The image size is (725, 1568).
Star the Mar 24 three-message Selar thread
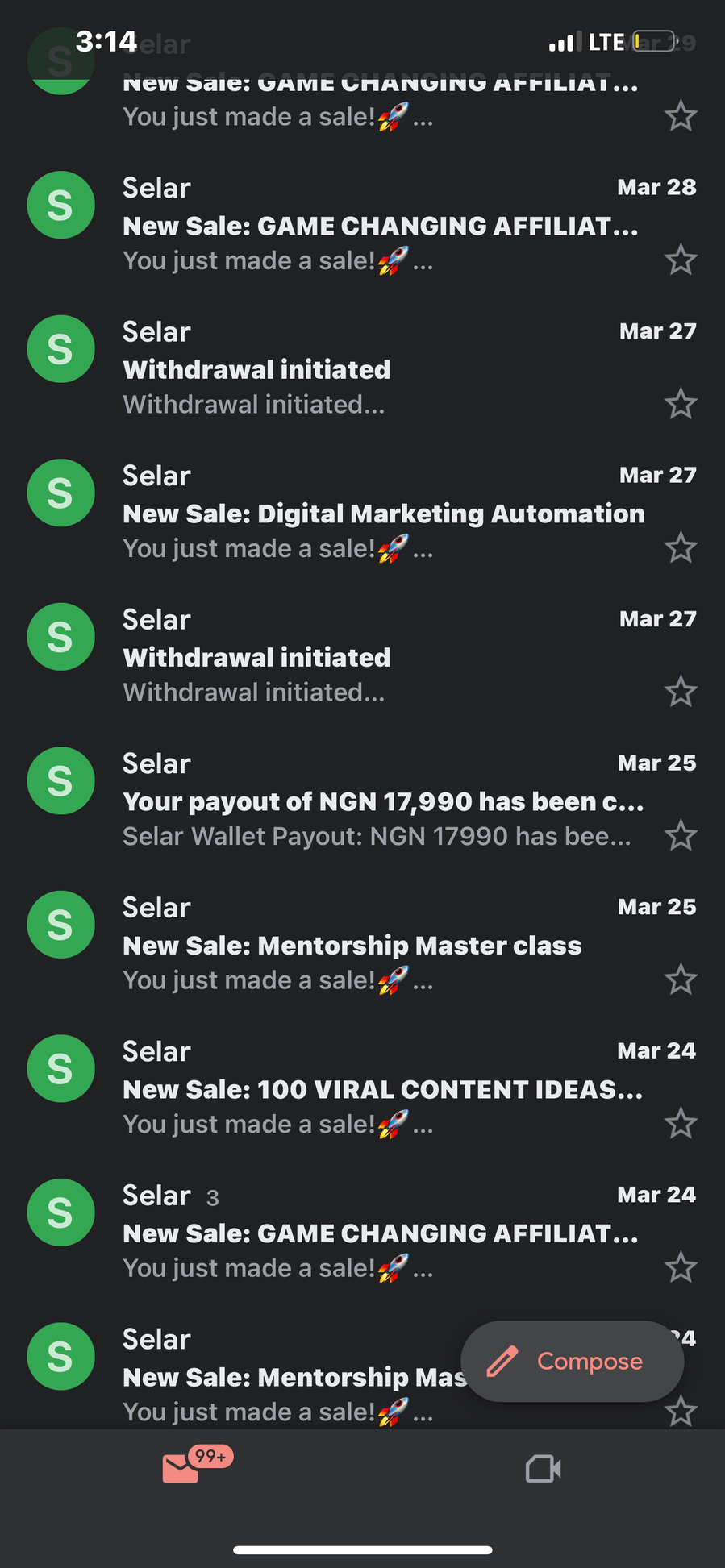[681, 1267]
